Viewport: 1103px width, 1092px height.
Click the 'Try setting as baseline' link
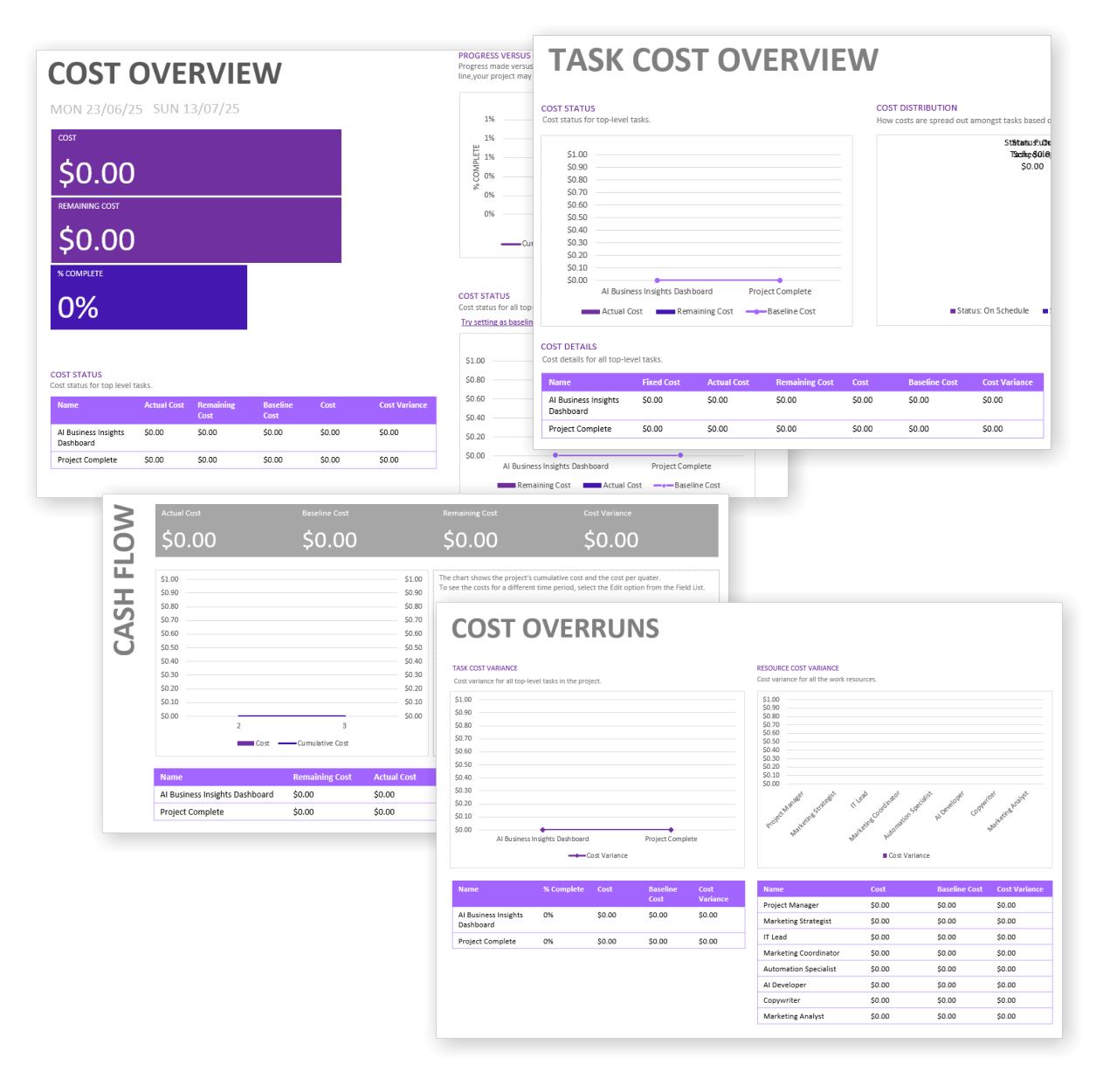(x=497, y=322)
